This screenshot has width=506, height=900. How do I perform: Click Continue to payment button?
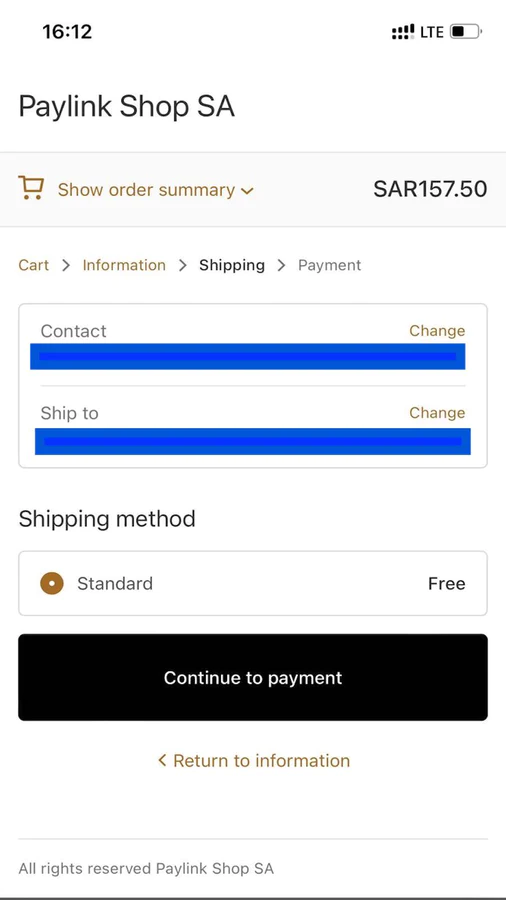[253, 677]
